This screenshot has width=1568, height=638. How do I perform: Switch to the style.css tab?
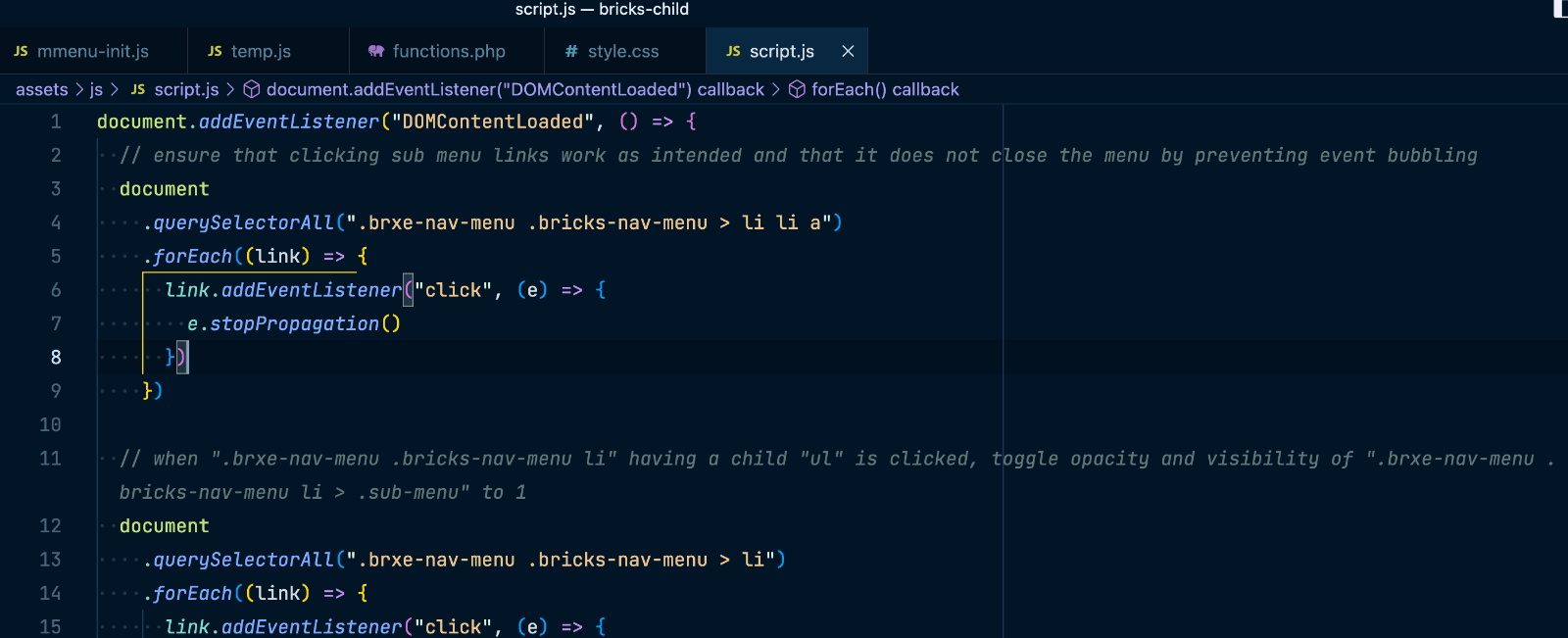(623, 52)
